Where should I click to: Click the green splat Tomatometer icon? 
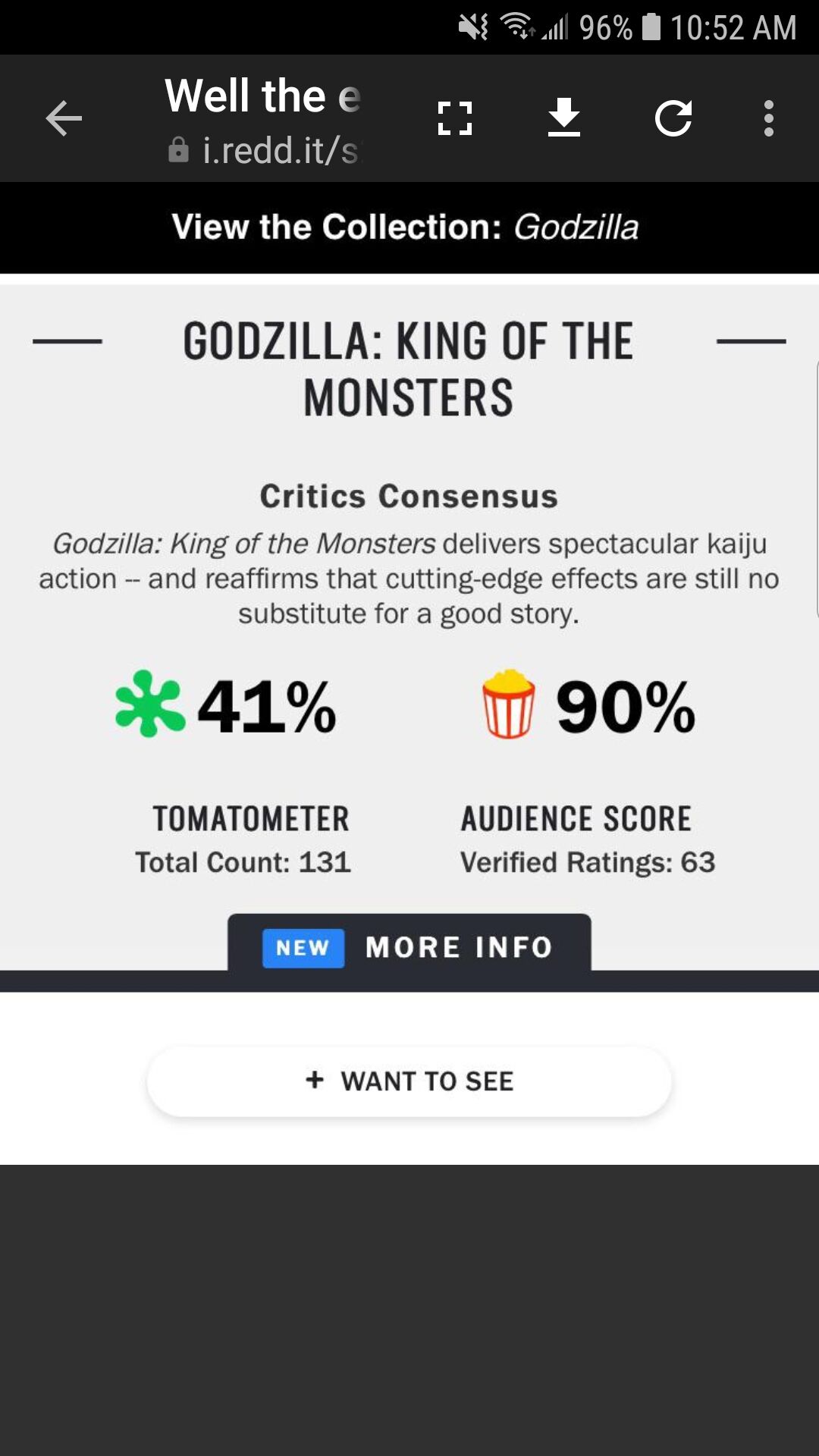click(x=149, y=704)
